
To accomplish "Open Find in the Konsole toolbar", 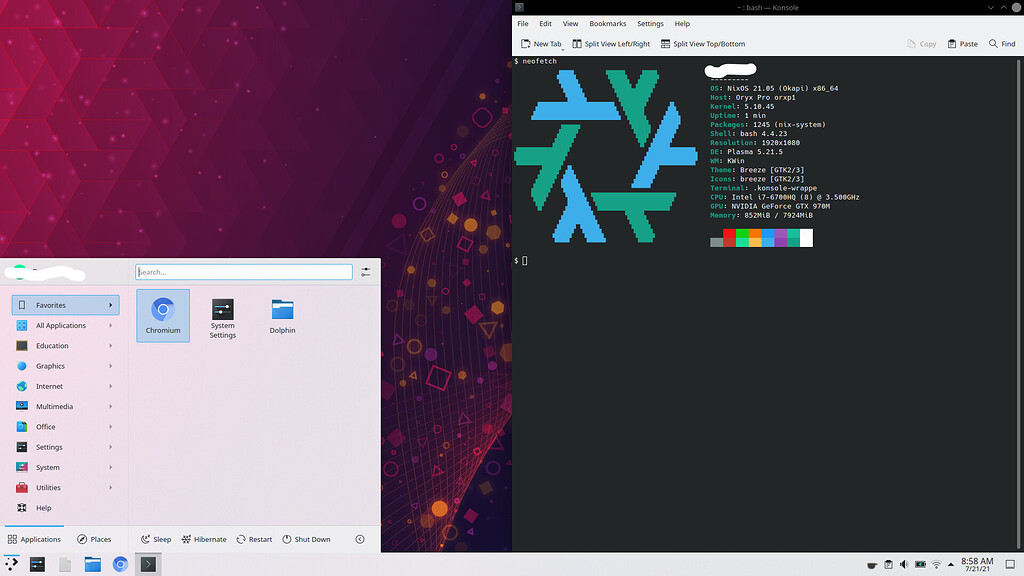I will pos(999,44).
